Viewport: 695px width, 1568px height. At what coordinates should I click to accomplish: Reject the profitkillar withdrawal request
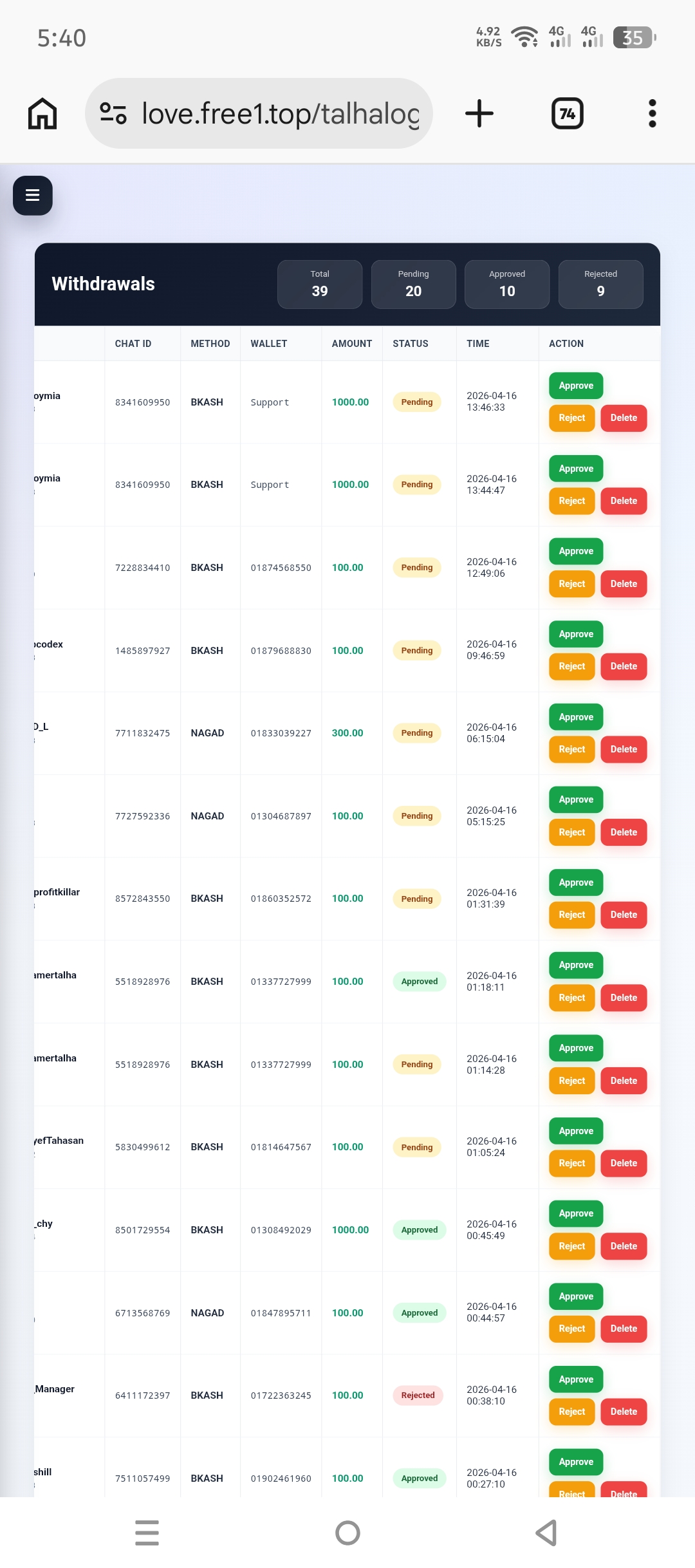572,915
